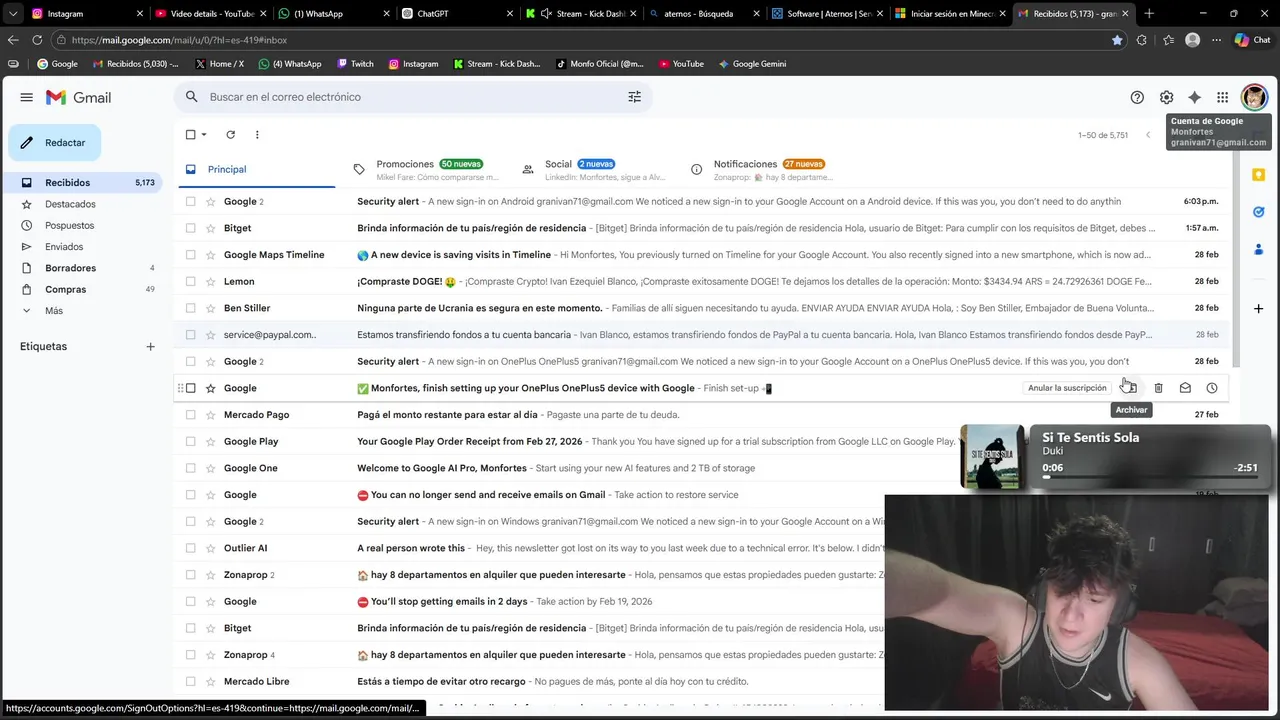1280x720 pixels.
Task: Snooze the OnePlus setup email
Action: click(x=1212, y=388)
